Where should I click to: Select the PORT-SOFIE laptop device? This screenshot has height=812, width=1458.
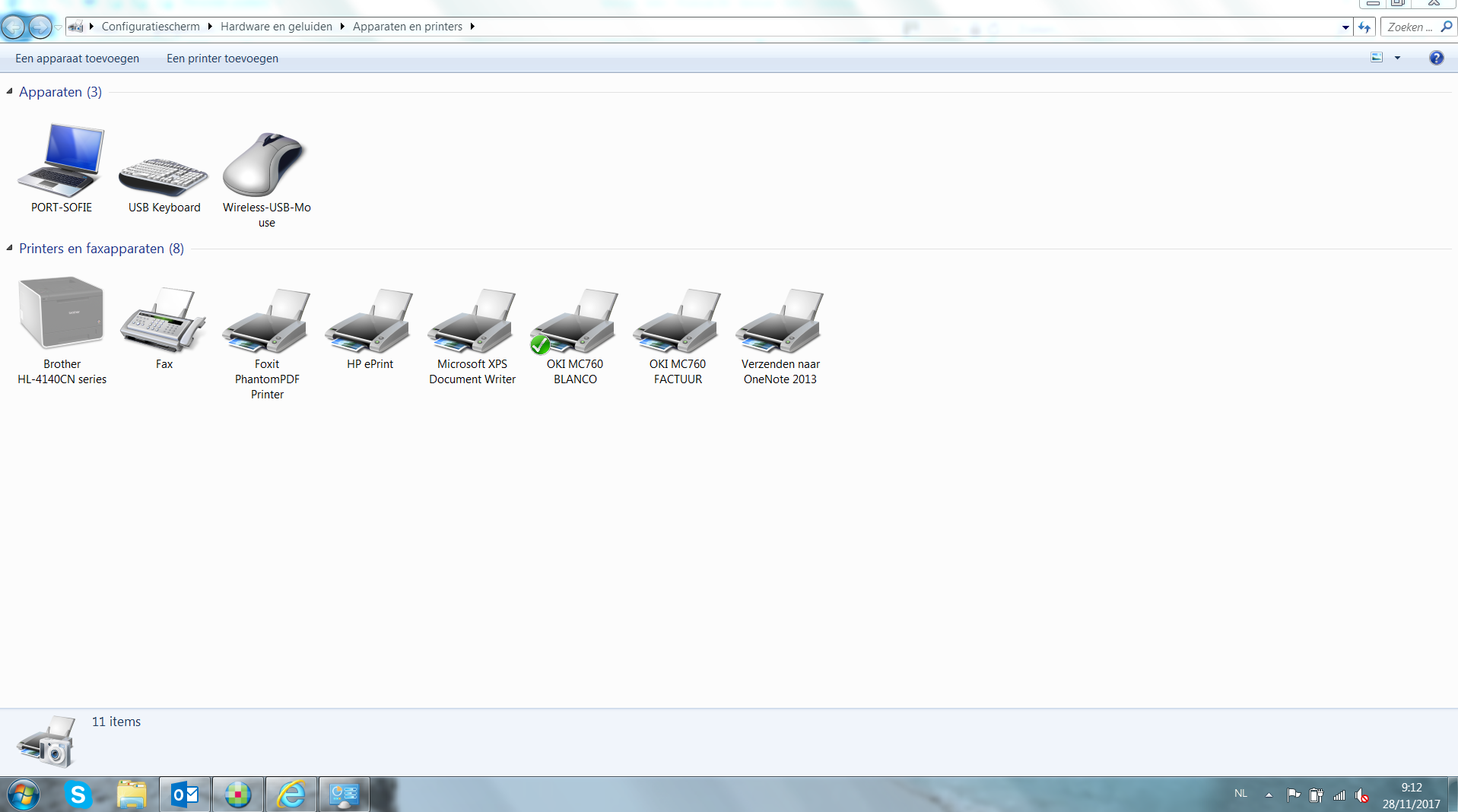pyautogui.click(x=61, y=167)
